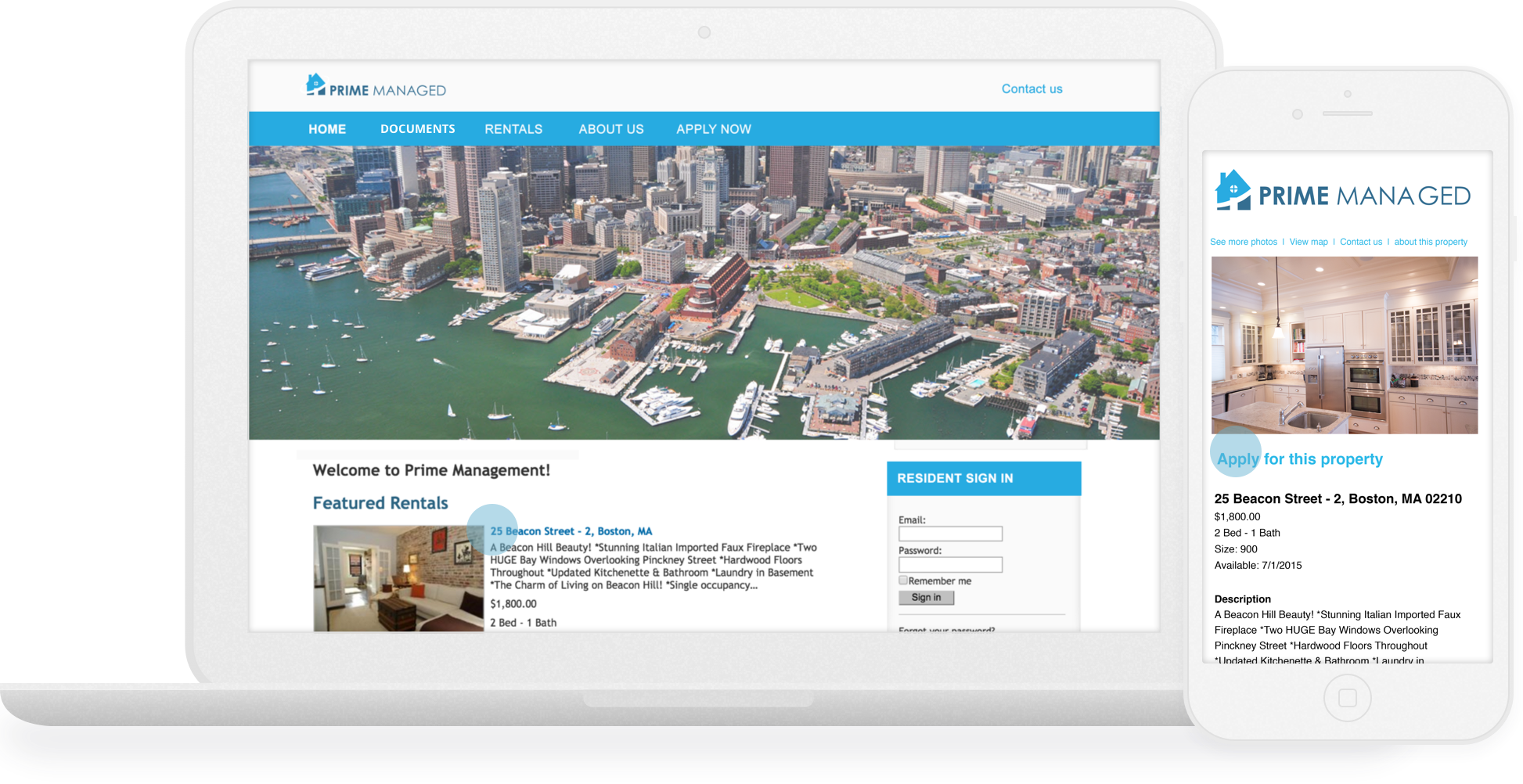Open the Contact us link in the laptop header
Viewport: 1523px width, 784px height.
1032,89
